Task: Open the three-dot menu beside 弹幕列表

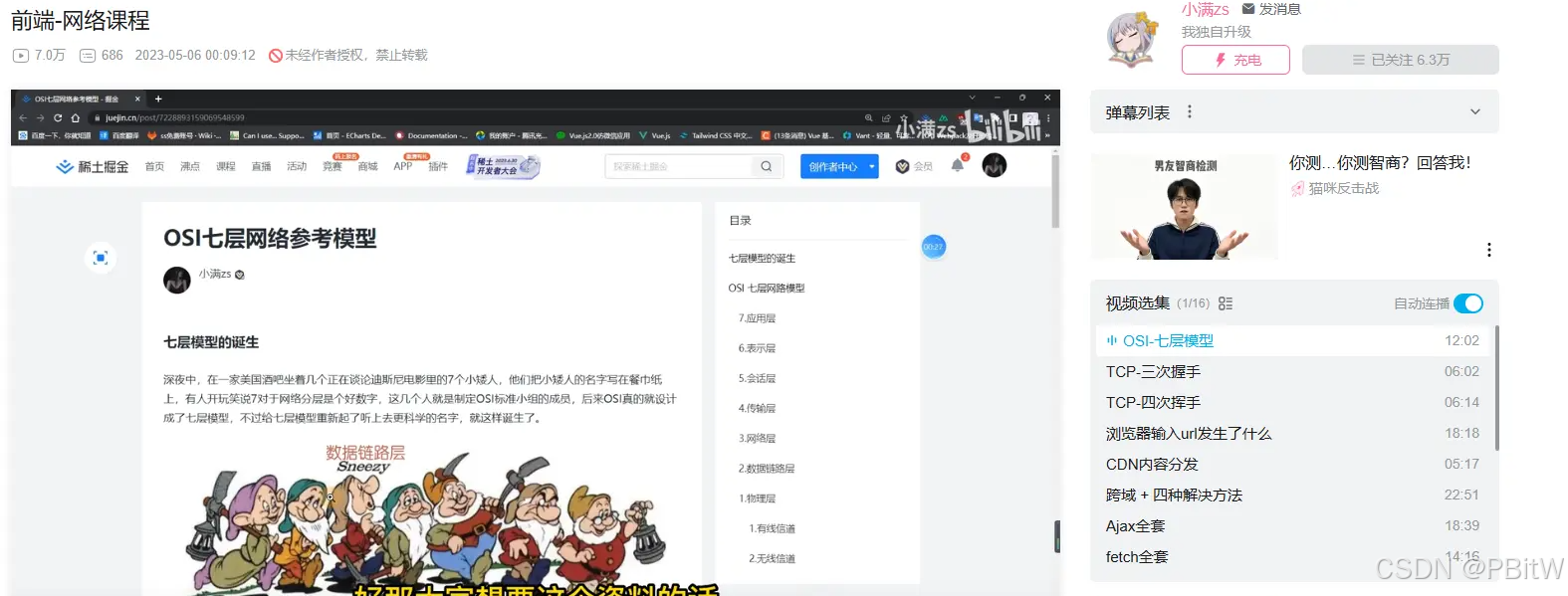Action: (x=1189, y=112)
